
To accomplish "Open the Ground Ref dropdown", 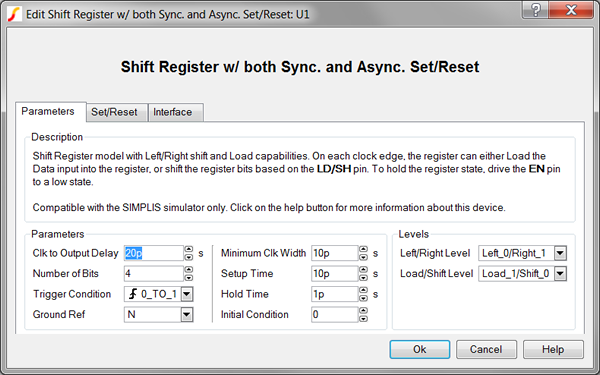I will tap(187, 315).
